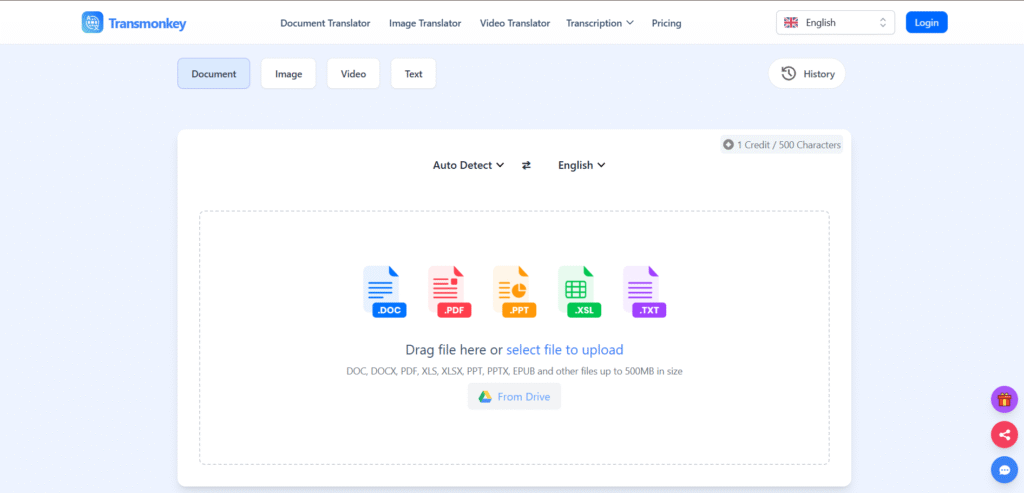Screen dimensions: 1024x493
Task: Click the Google Drive icon
Action: click(x=485, y=397)
